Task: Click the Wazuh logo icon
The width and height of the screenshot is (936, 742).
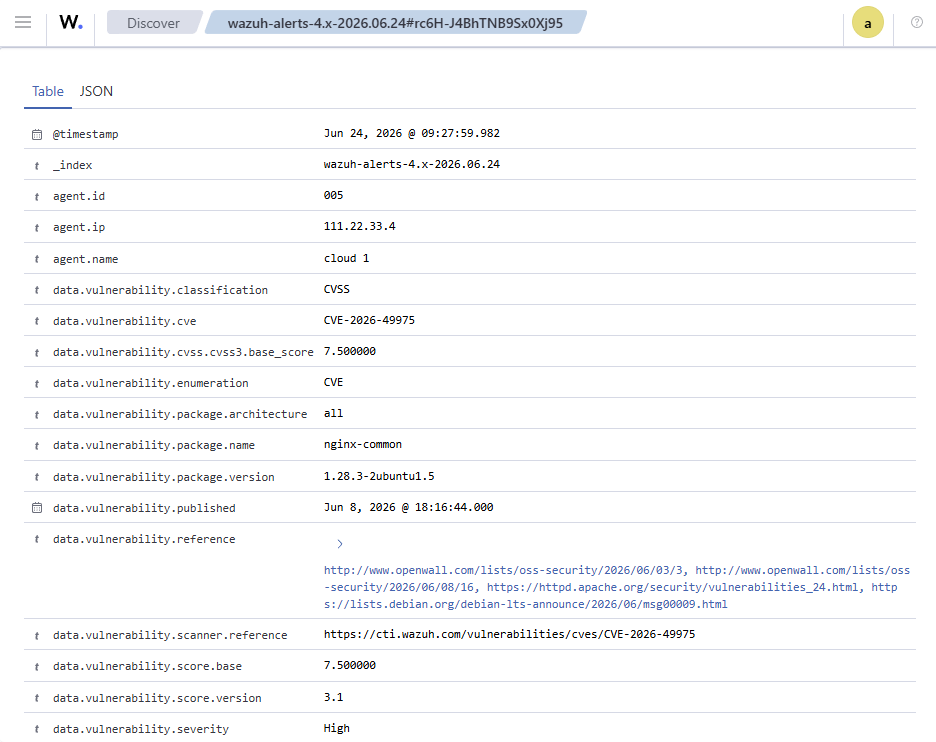Action: (71, 23)
